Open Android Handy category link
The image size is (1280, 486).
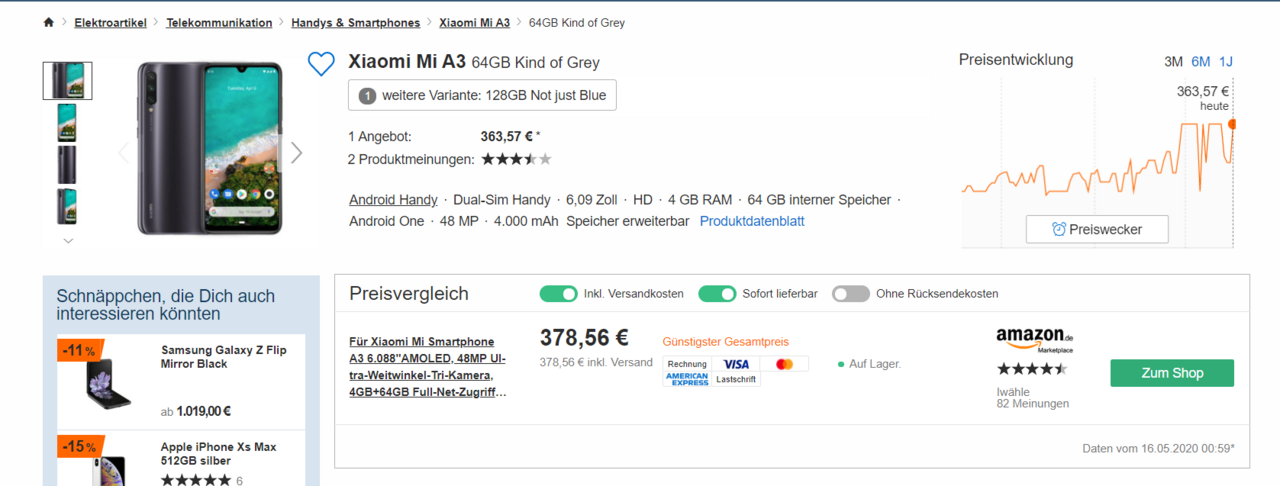[x=393, y=200]
